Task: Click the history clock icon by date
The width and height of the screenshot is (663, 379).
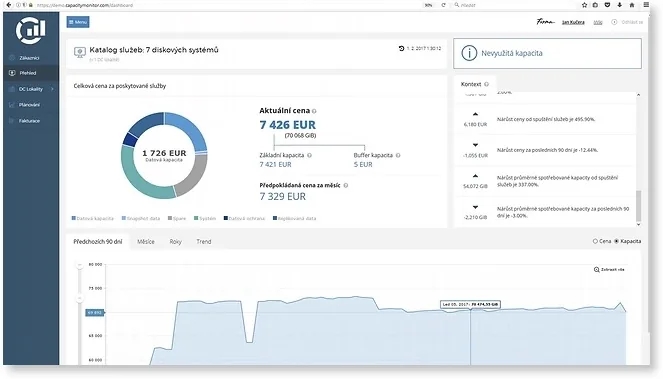Action: click(x=401, y=48)
